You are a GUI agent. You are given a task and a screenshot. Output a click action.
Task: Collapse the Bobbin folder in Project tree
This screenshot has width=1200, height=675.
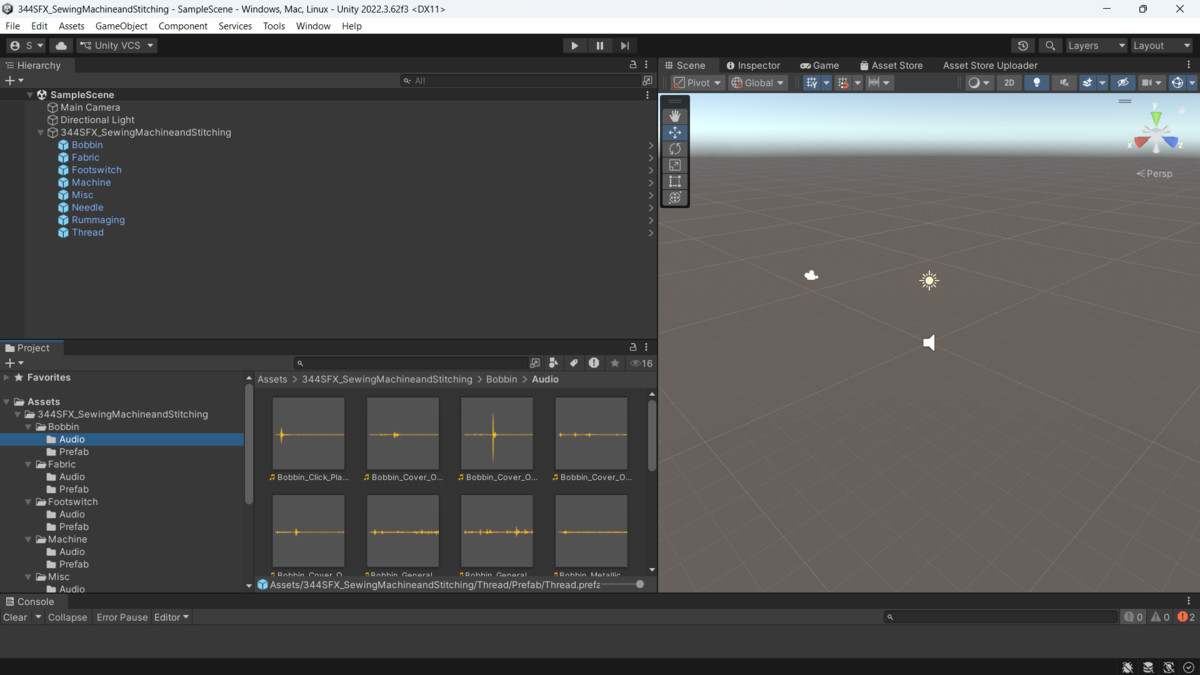coord(28,427)
